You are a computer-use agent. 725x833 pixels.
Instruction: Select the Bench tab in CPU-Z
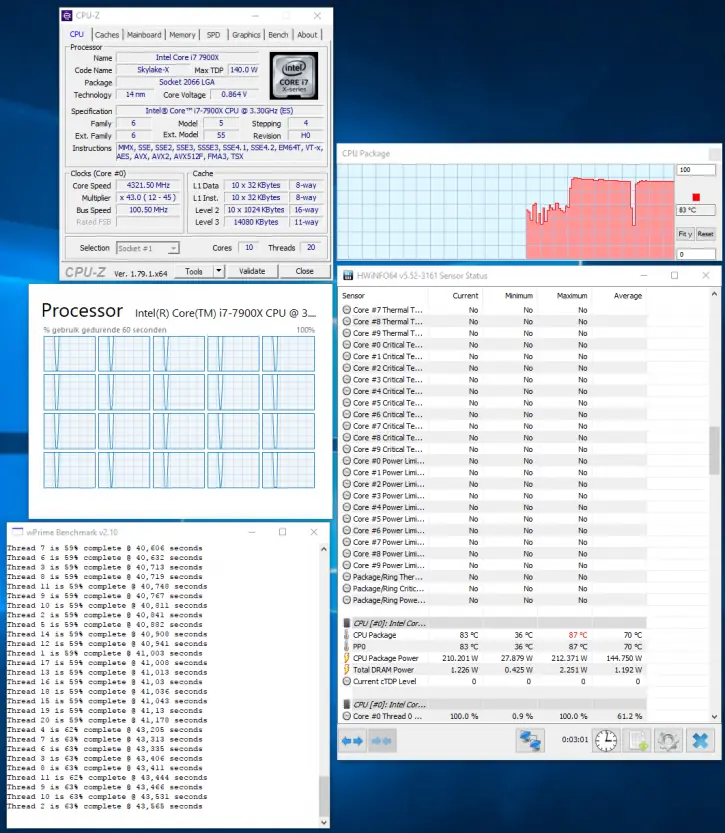click(278, 35)
